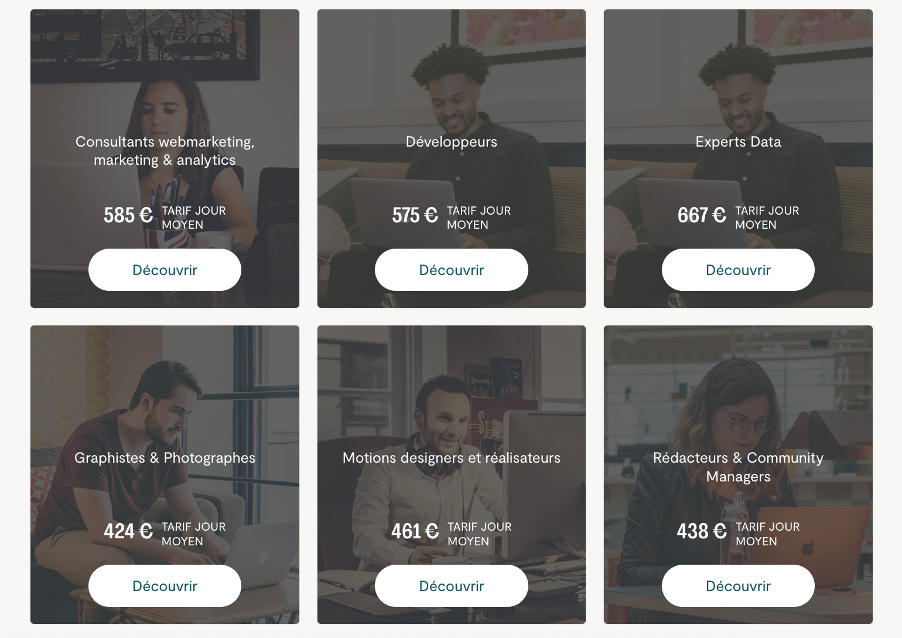Viewport: 902px width, 638px height.
Task: Select the Graphistes & Photographes heading
Action: click(x=165, y=458)
